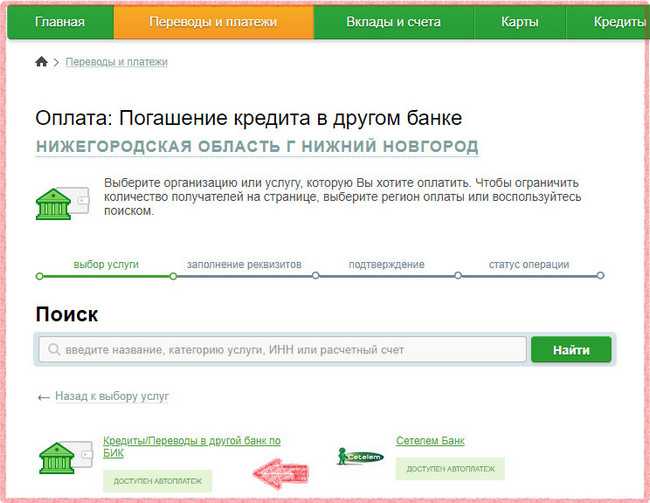Open the Кредиты tab
Screen dimensions: 650x503
click(x=619, y=22)
